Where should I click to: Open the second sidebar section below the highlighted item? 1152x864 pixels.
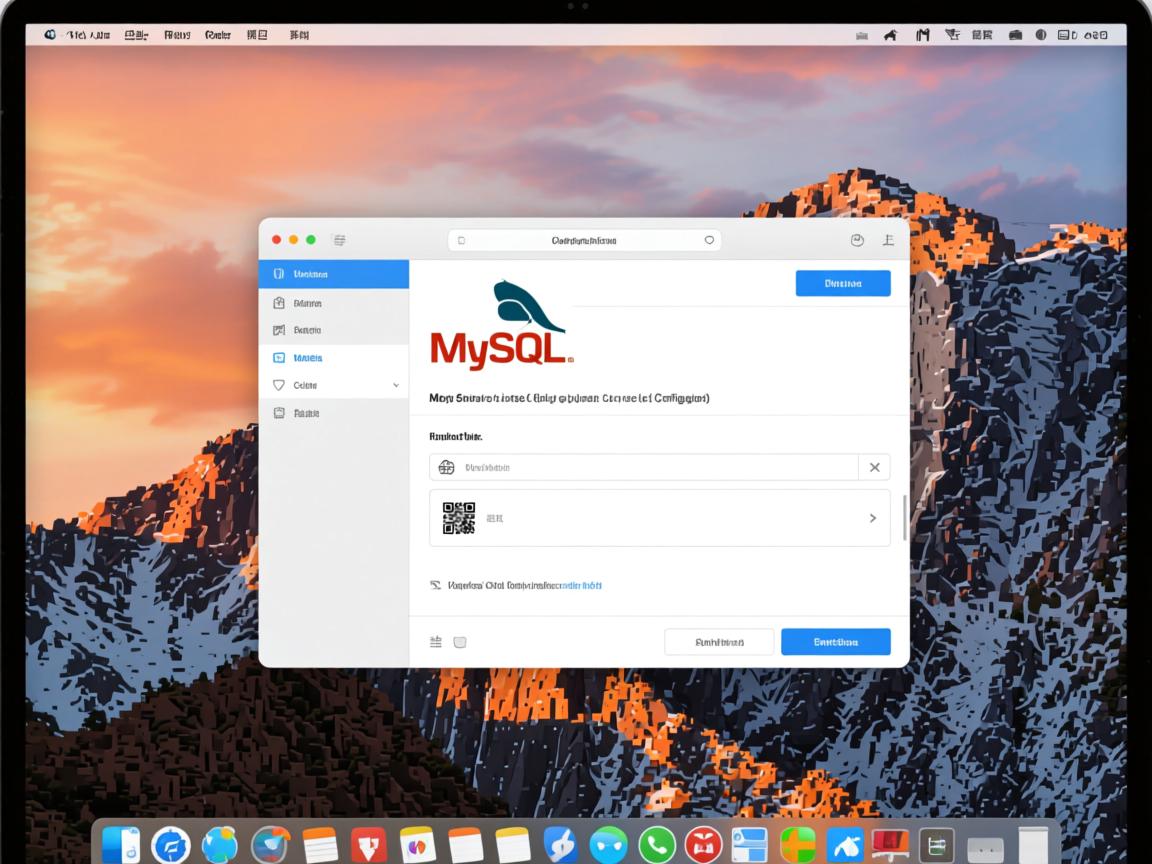coord(334,302)
